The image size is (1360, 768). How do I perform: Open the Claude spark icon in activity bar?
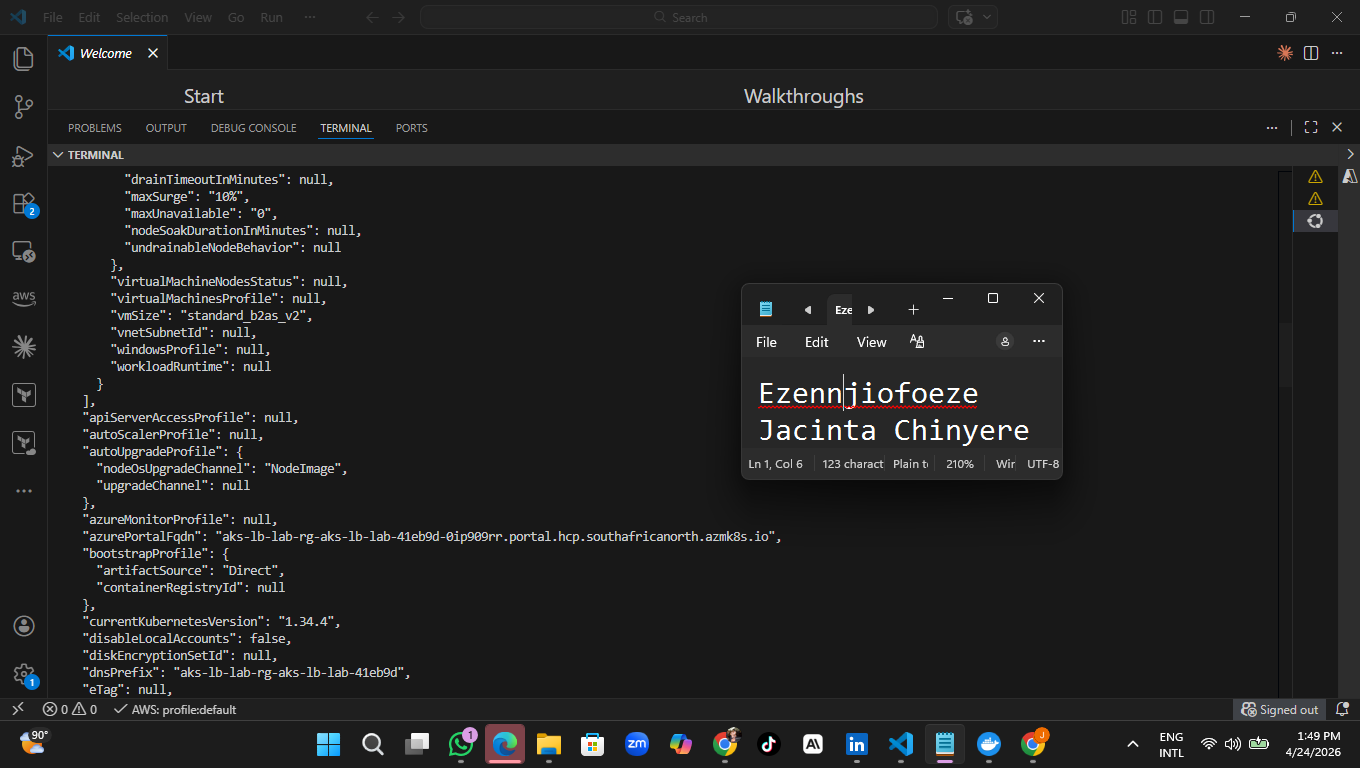click(24, 347)
